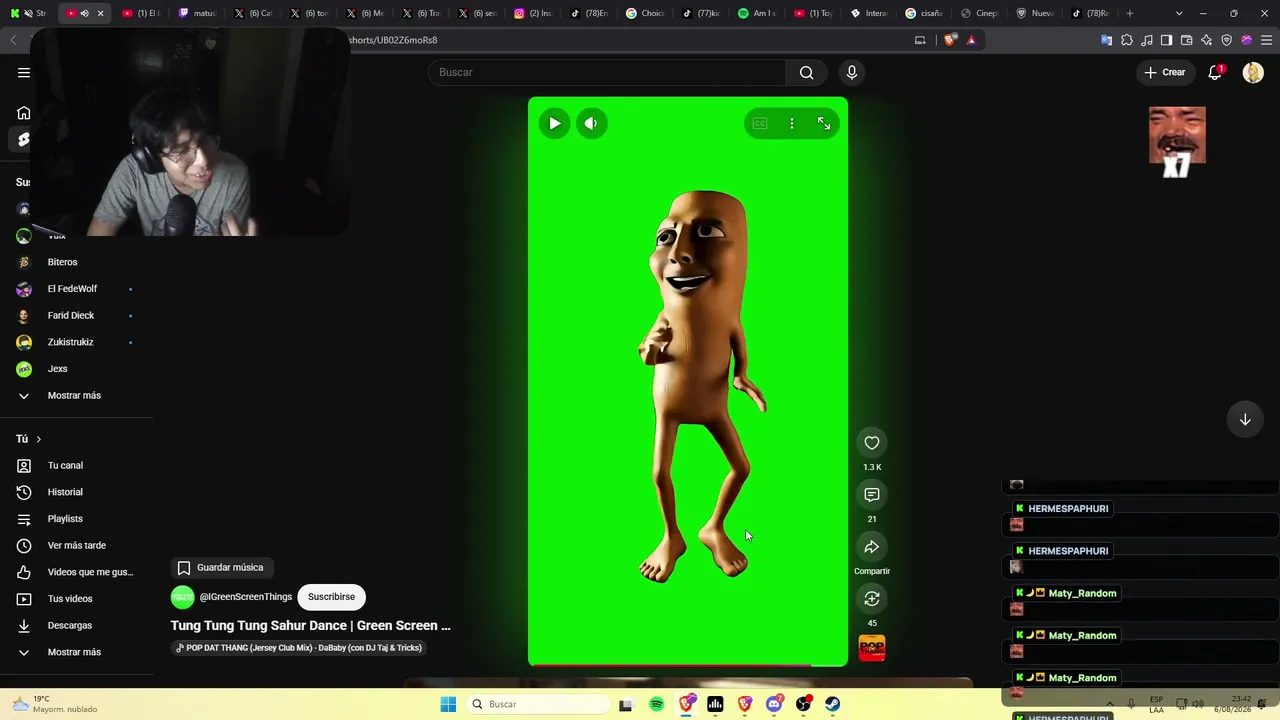
Task: Open Discord from the taskbar
Action: click(774, 704)
